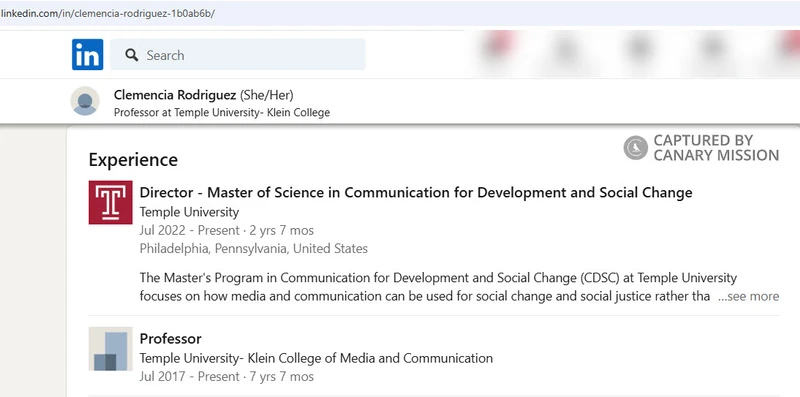The height and width of the screenshot is (397, 800).
Task: Open the Director position title
Action: pyautogui.click(x=416, y=192)
